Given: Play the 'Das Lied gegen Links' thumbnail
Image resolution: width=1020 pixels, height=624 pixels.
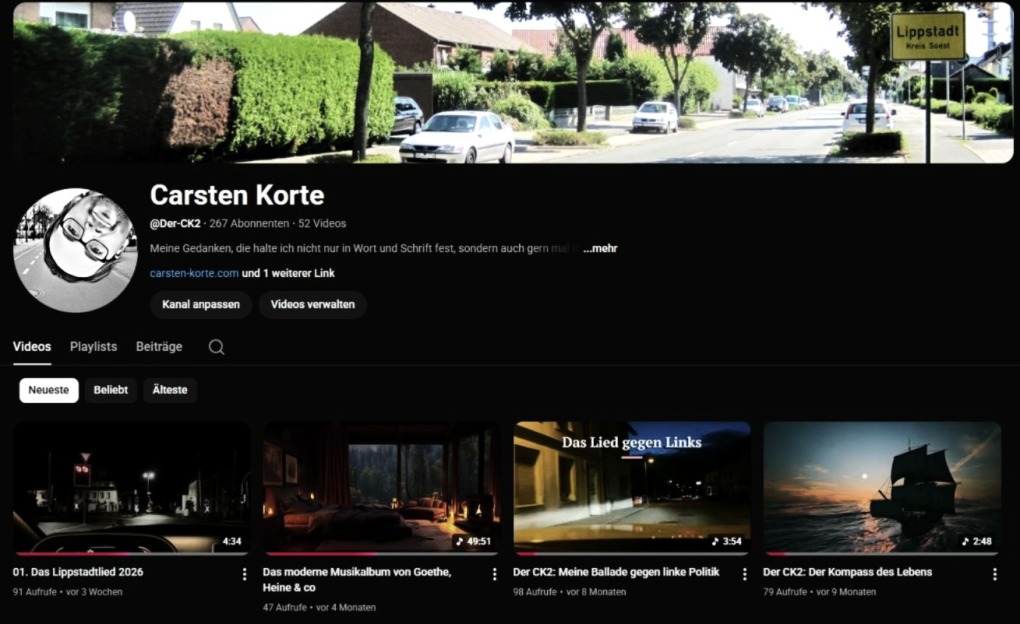Looking at the screenshot, I should tap(632, 487).
